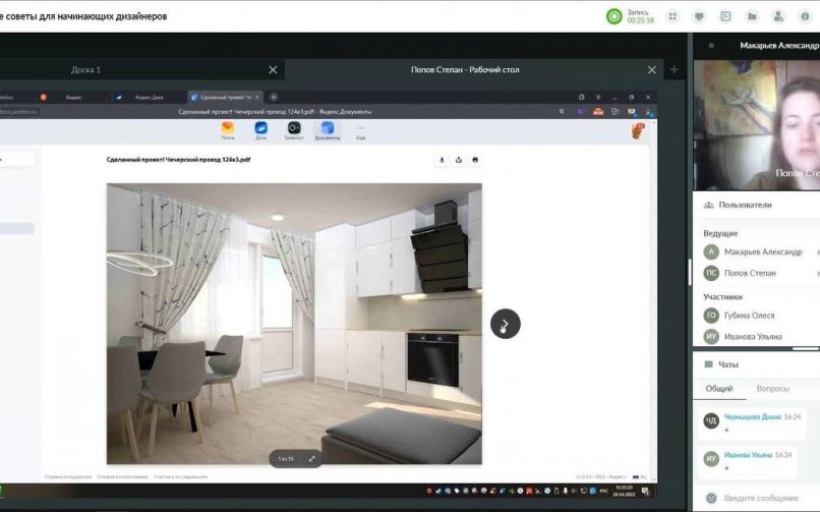Click Чернышова Диана name in chat

tap(752, 417)
